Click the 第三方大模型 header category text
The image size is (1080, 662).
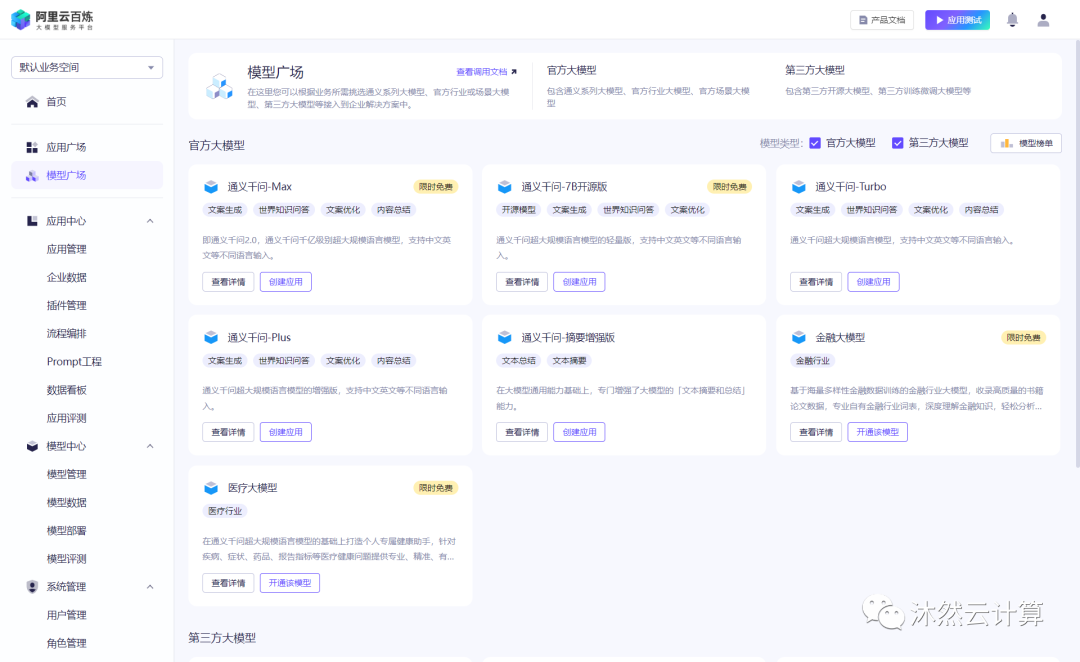coord(815,70)
